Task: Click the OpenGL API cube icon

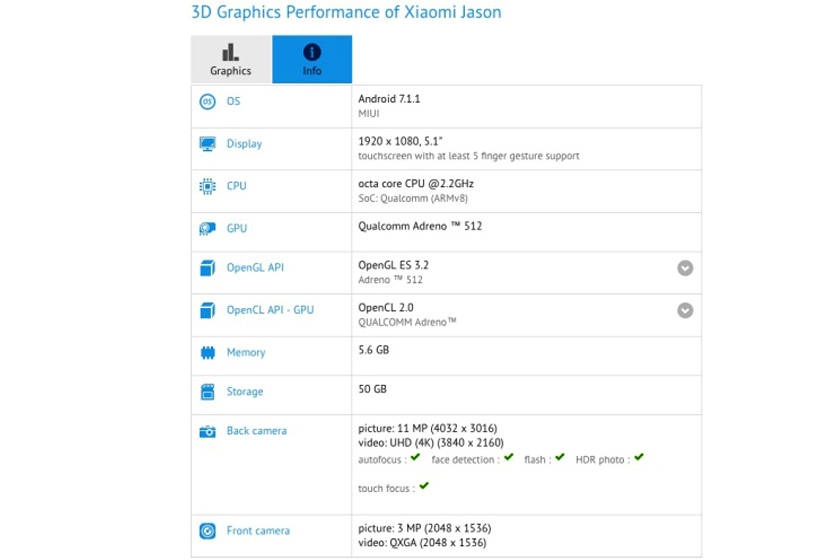Action: (207, 267)
